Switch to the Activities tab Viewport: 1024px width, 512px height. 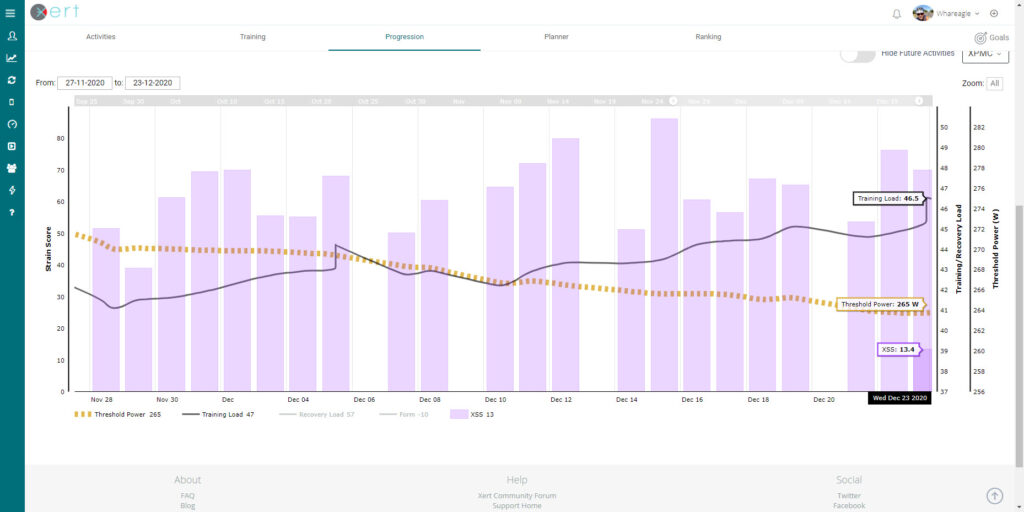tap(100, 37)
